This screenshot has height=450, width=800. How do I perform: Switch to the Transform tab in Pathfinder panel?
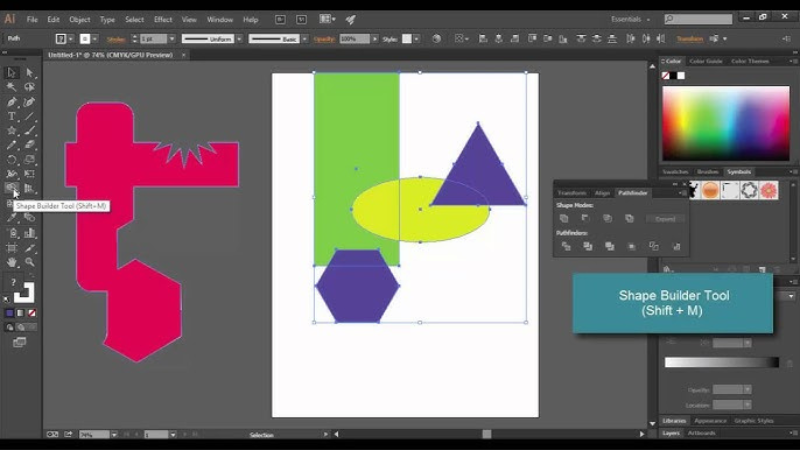tap(572, 193)
